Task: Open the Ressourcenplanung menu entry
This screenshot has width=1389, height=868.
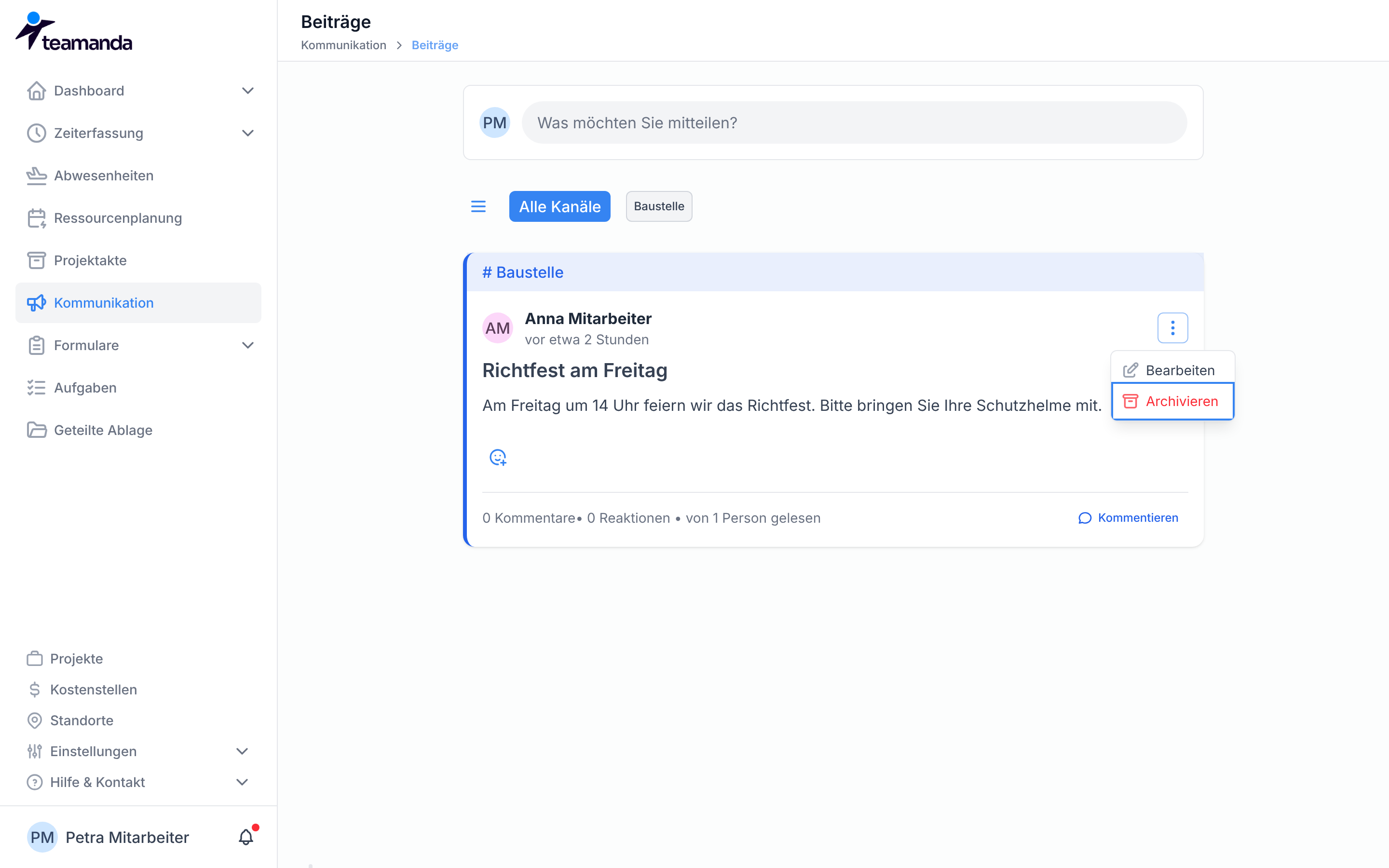Action: point(138,218)
